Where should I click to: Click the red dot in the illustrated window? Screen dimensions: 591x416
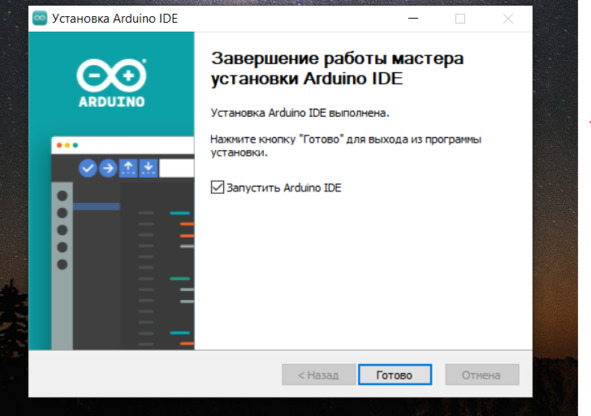coord(59,145)
